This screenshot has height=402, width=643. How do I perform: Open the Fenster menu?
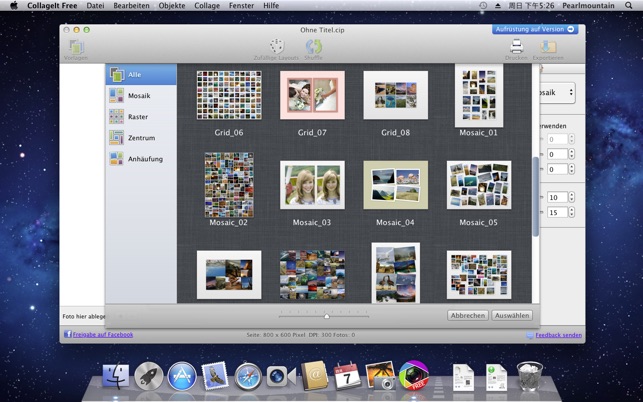(242, 6)
